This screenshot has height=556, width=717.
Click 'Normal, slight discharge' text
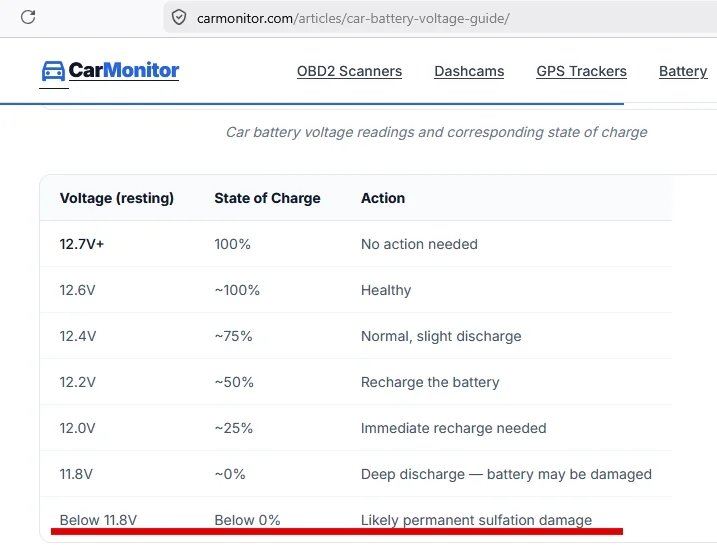pyautogui.click(x=441, y=336)
